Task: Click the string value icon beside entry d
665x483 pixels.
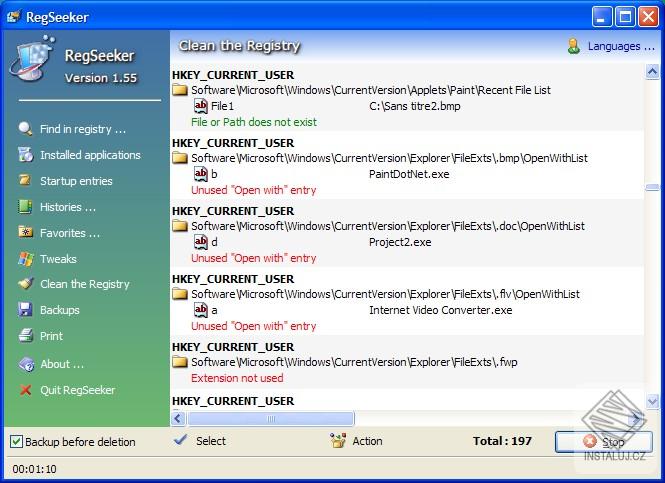Action: (x=201, y=242)
